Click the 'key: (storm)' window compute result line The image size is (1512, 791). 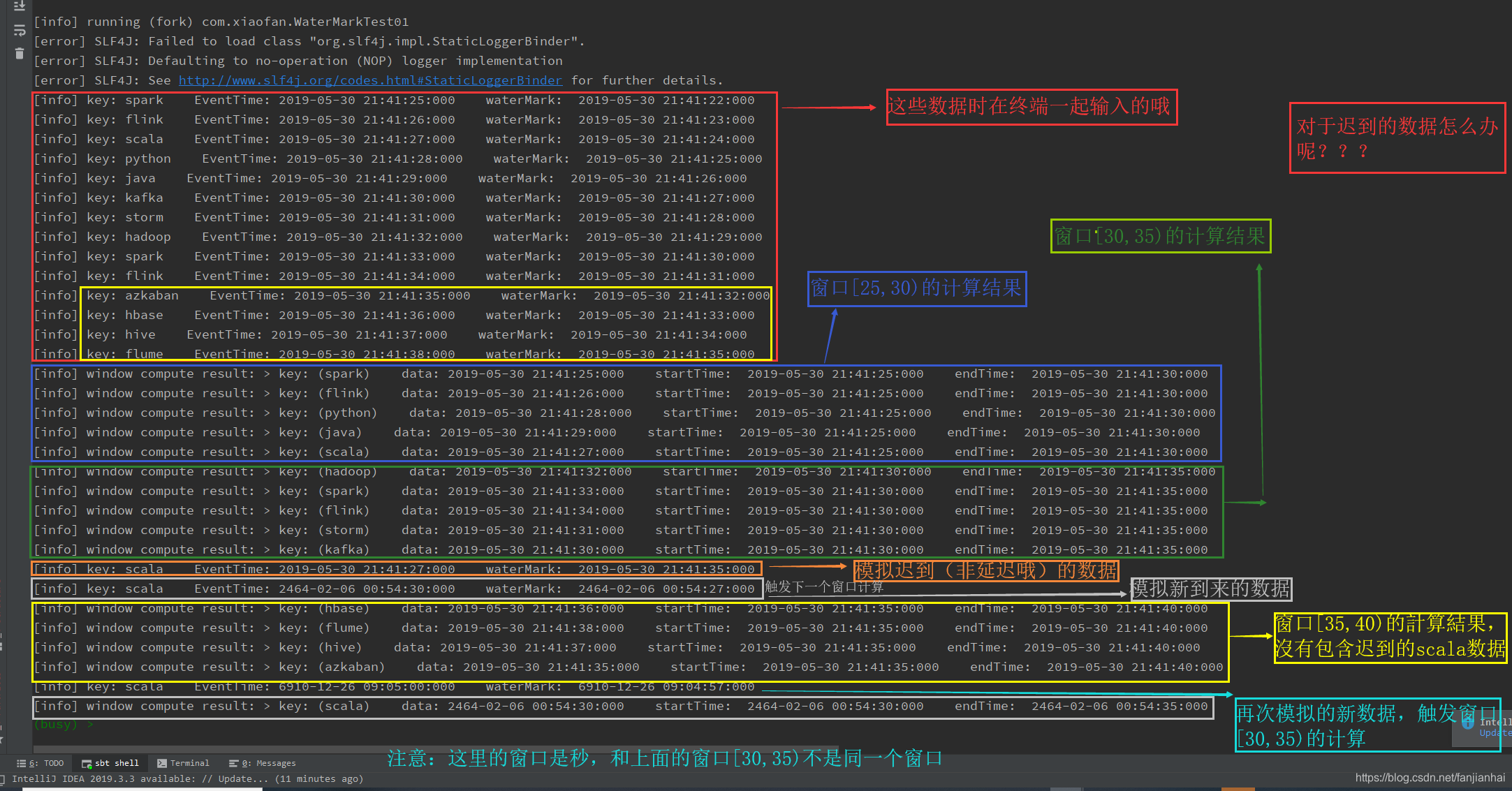point(621,530)
